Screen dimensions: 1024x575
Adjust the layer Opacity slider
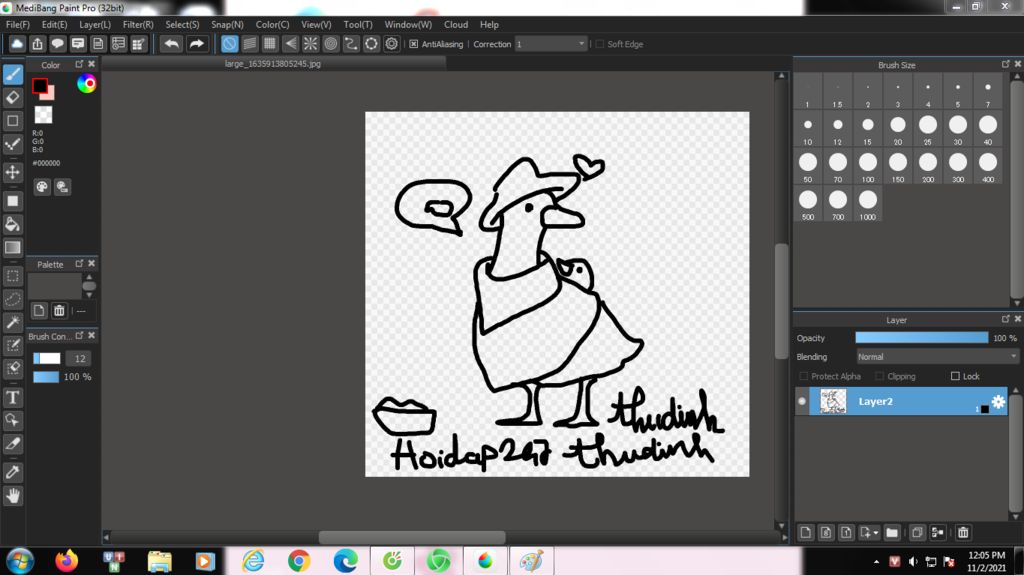coord(921,338)
